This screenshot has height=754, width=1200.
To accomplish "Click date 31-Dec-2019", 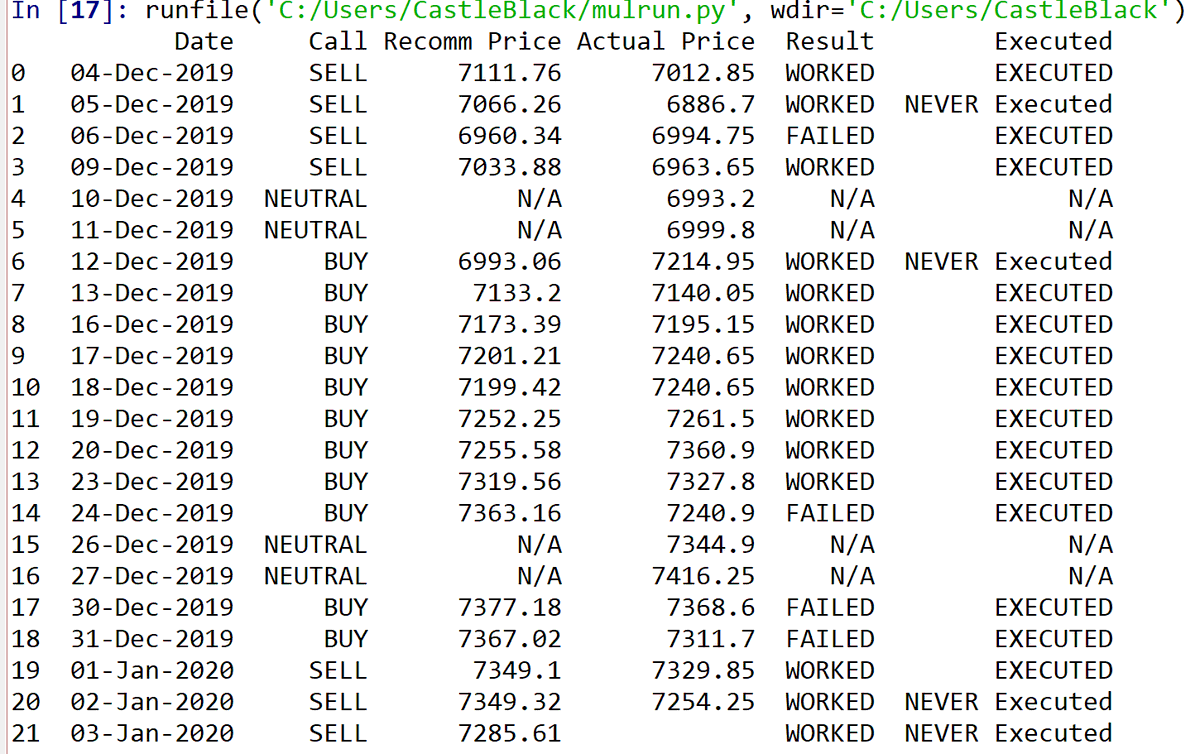I will pyautogui.click(x=152, y=639).
